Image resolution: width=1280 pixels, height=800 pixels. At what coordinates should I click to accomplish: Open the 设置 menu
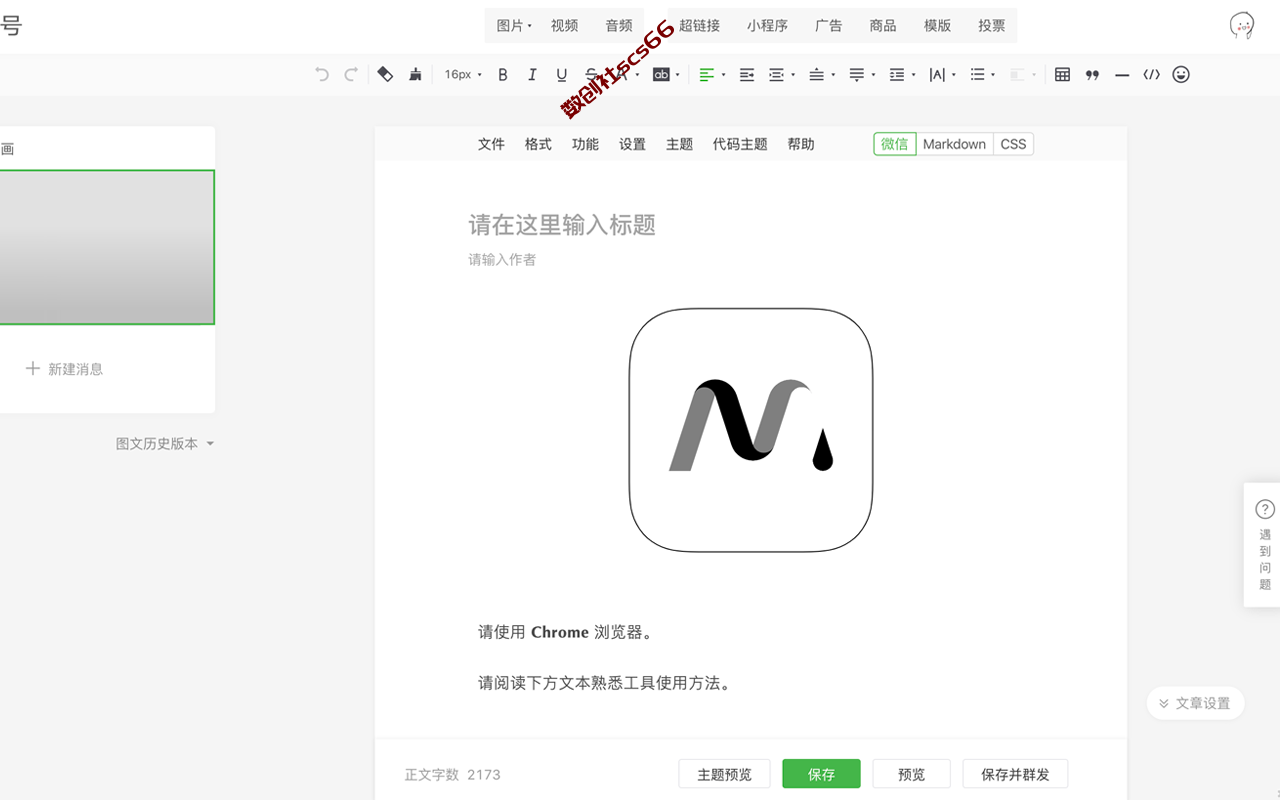(632, 144)
